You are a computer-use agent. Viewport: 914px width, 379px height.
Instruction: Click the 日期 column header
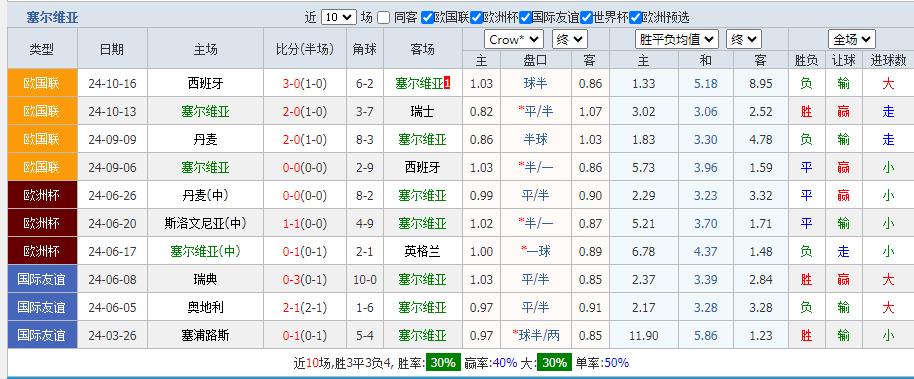point(112,49)
